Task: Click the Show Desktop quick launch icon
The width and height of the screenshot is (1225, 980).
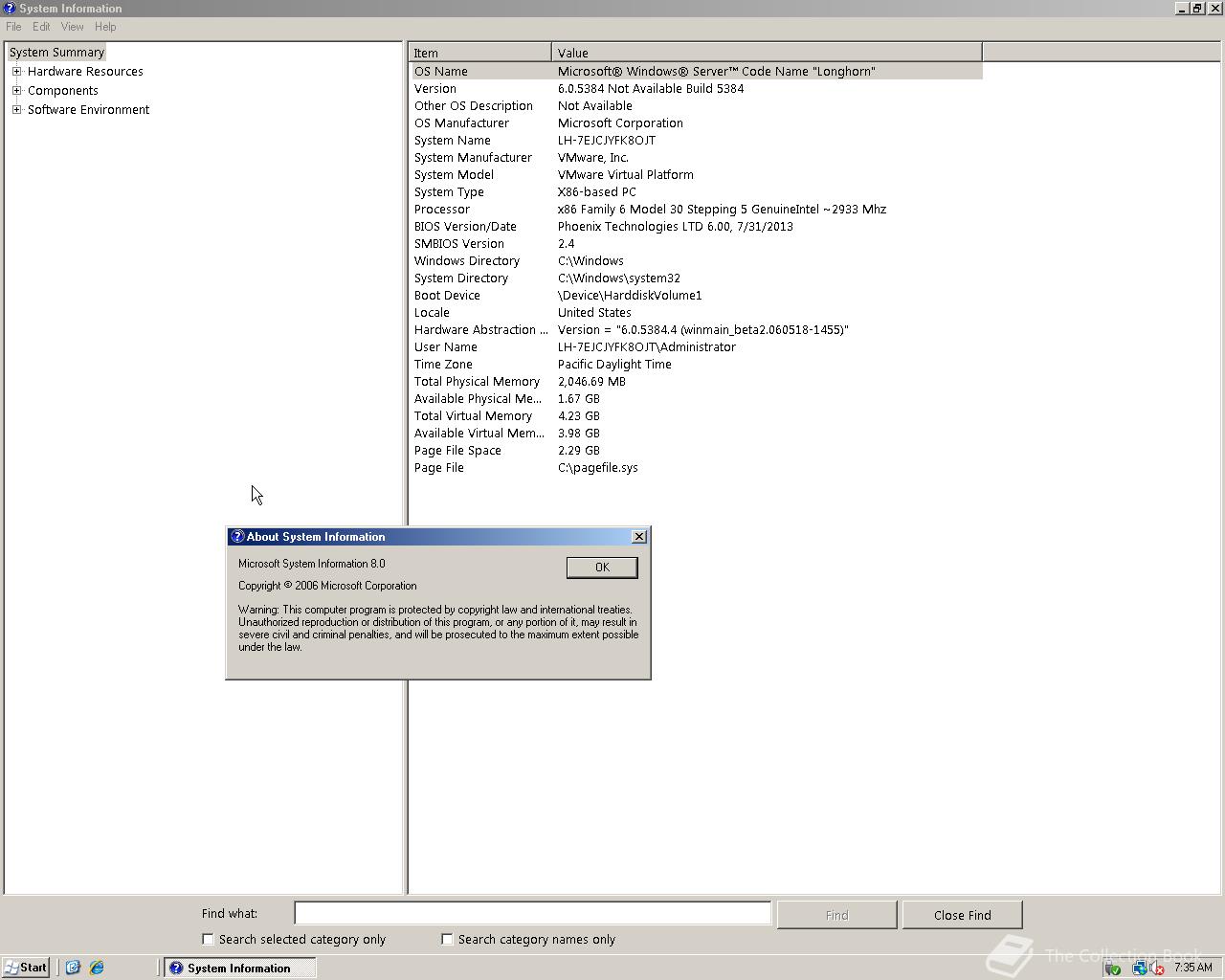Action: 73,968
